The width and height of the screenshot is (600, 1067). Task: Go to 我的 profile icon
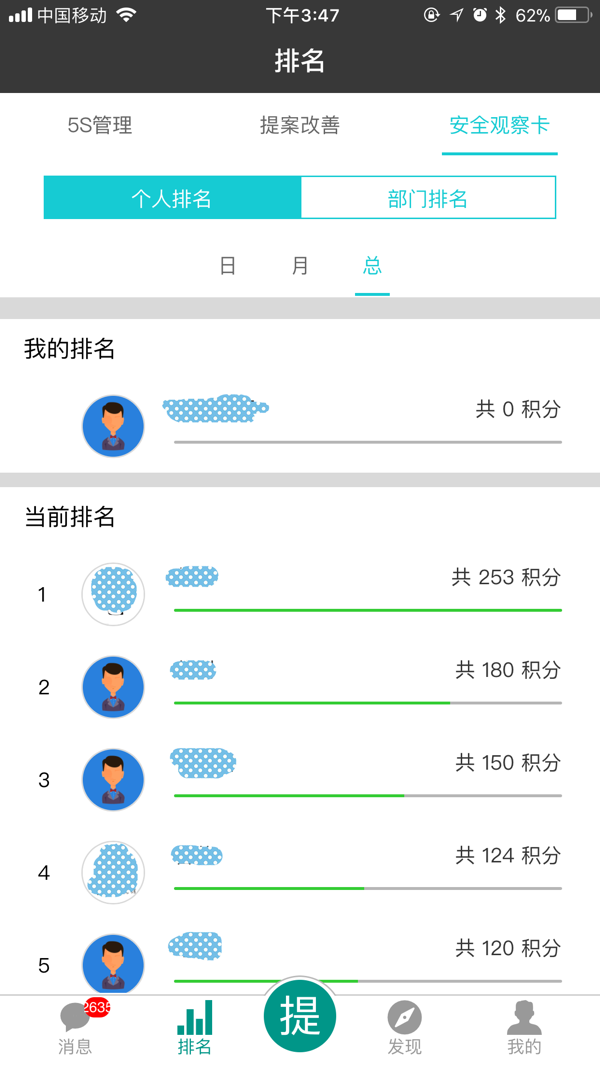(x=524, y=1018)
